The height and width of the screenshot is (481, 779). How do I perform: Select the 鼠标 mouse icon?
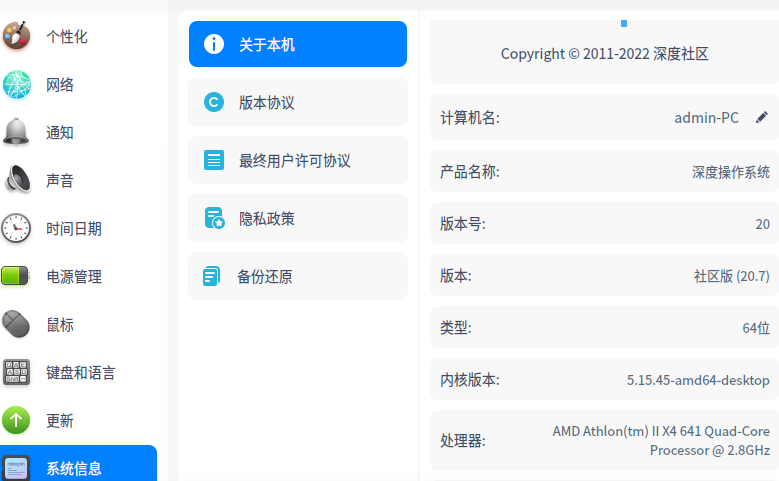(16, 324)
